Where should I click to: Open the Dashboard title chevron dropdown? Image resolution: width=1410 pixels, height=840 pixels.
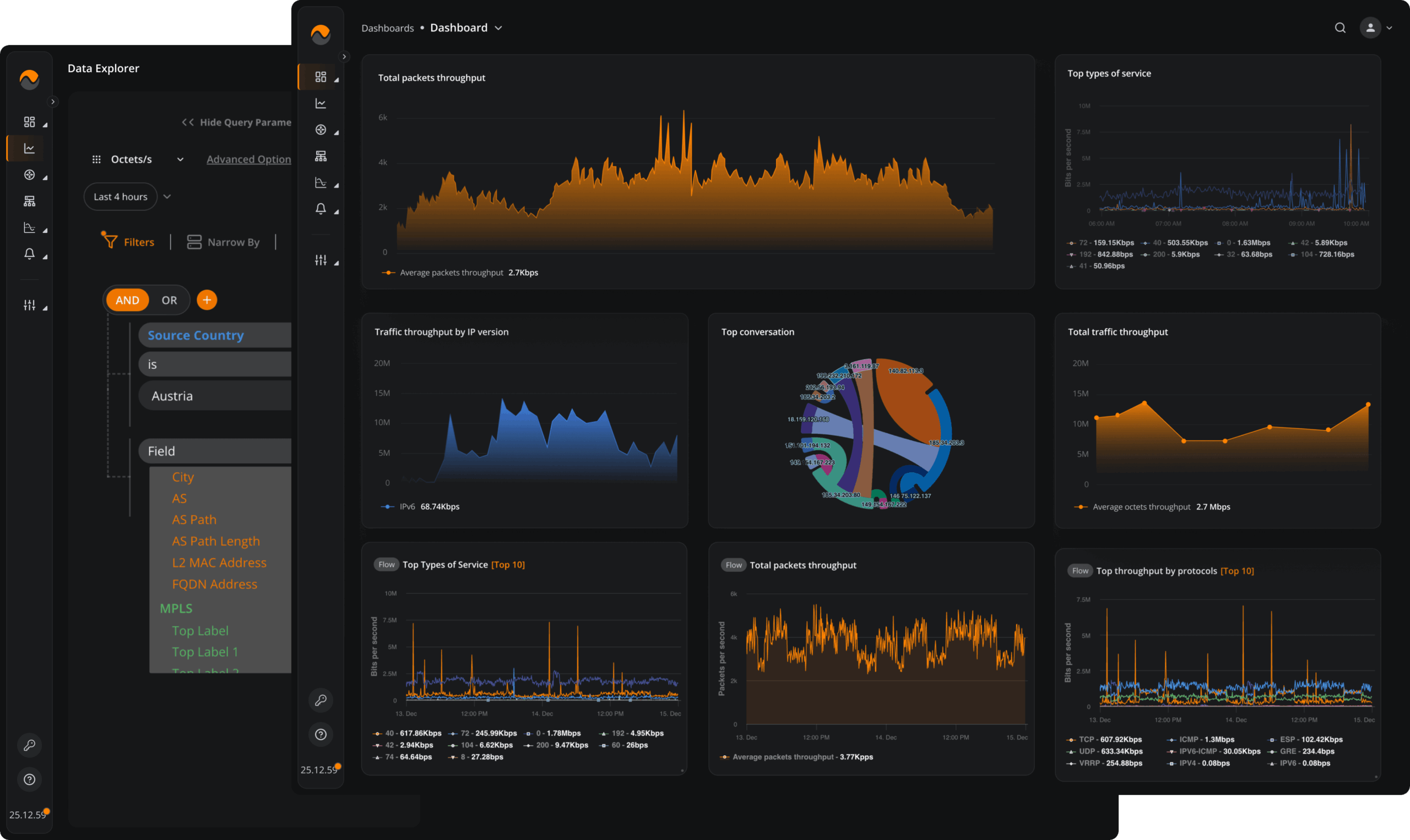(498, 27)
